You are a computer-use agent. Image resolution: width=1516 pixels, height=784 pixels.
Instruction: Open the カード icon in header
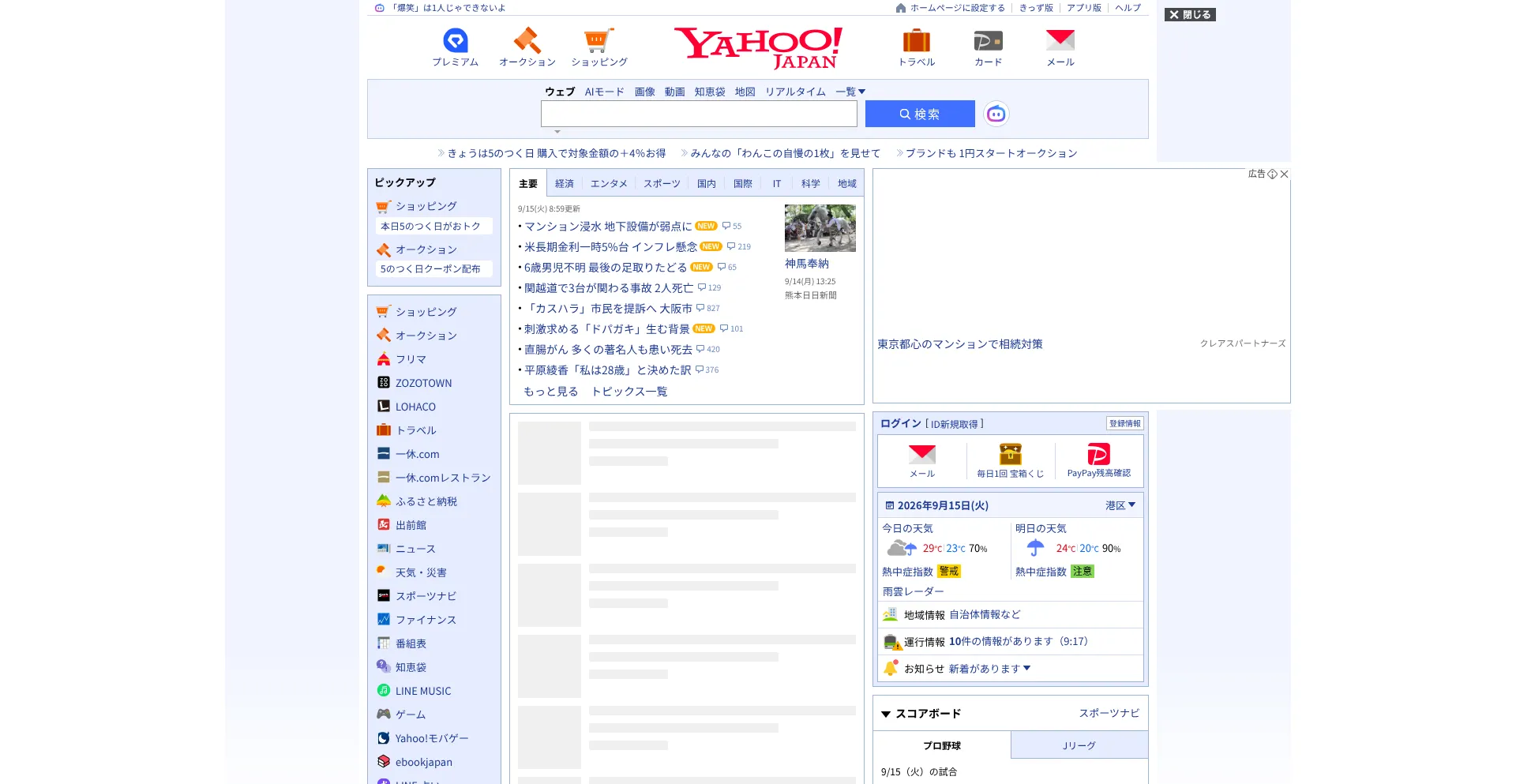pyautogui.click(x=988, y=40)
